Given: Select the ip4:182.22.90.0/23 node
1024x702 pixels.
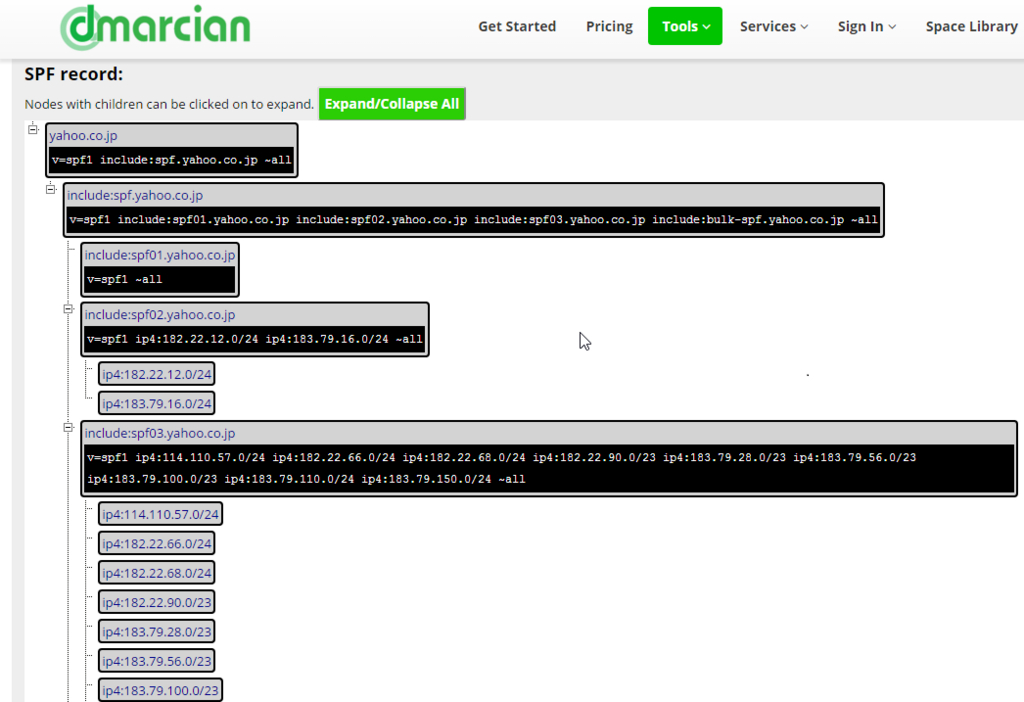Looking at the screenshot, I should point(157,602).
